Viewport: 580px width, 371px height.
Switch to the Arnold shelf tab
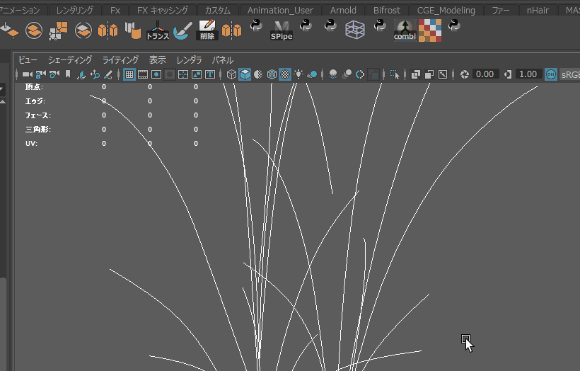[343, 10]
